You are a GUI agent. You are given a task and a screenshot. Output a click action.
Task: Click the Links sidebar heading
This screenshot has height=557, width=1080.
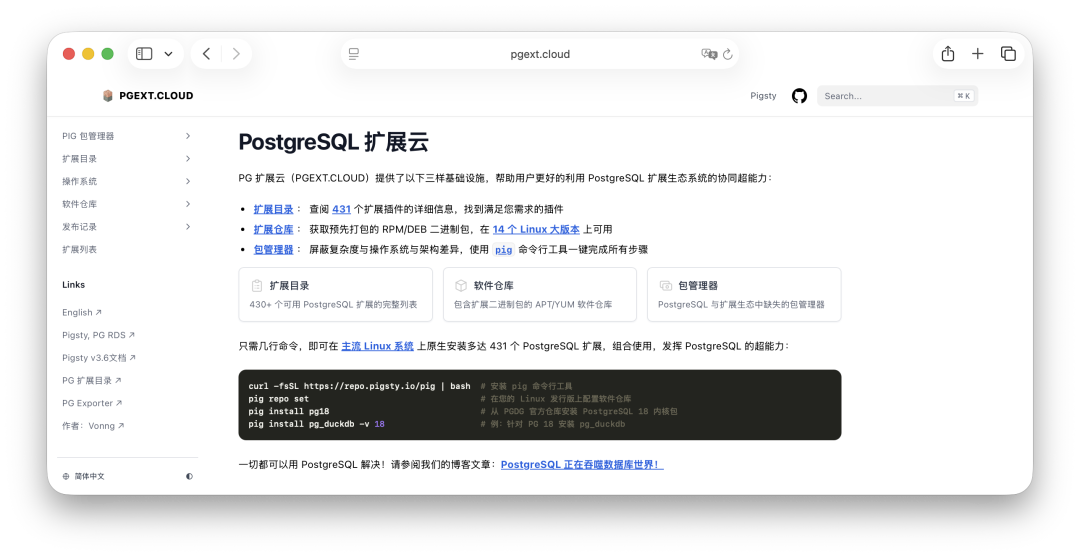tap(74, 284)
